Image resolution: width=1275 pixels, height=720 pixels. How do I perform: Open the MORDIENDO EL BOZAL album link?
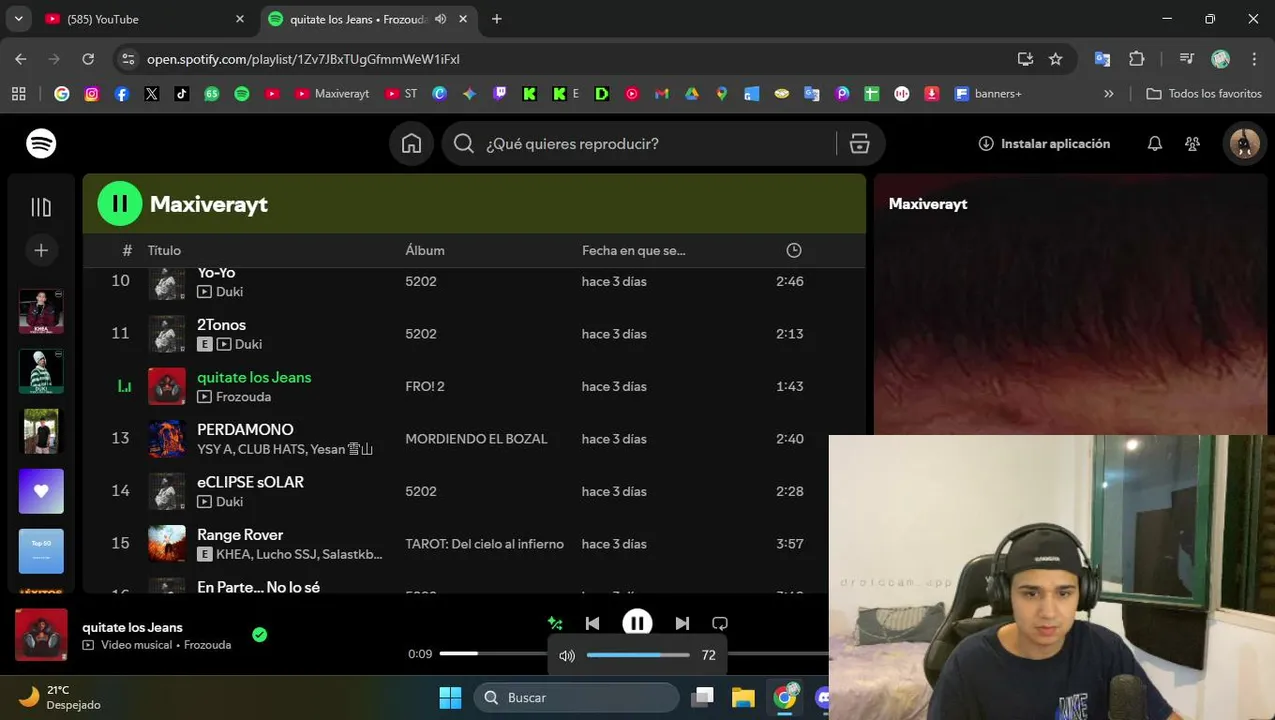476,439
